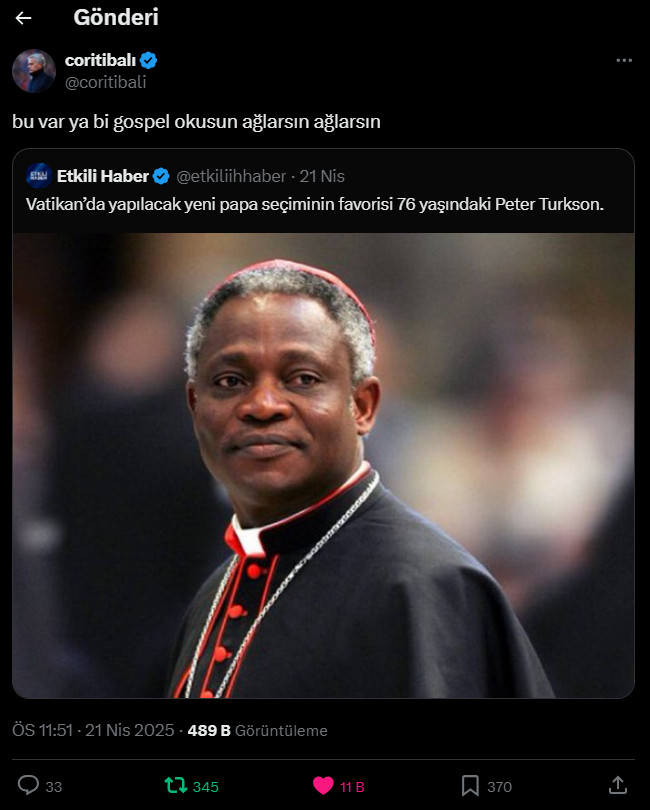The width and height of the screenshot is (650, 810).
Task: Click coritibalı's blue verified badge
Action: 148,60
